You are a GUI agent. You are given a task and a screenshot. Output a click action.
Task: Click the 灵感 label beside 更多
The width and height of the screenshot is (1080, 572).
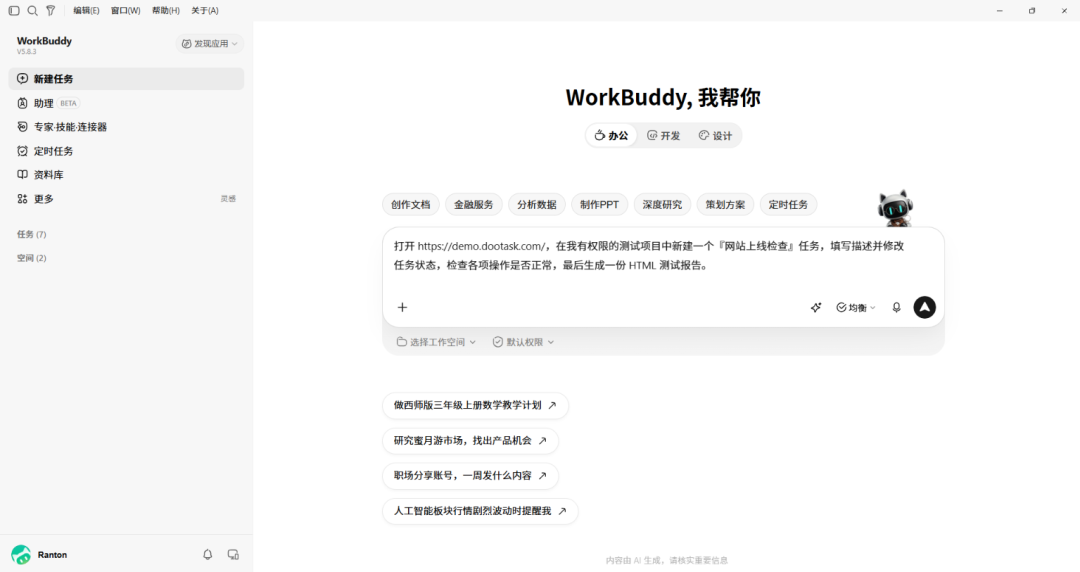(x=228, y=198)
